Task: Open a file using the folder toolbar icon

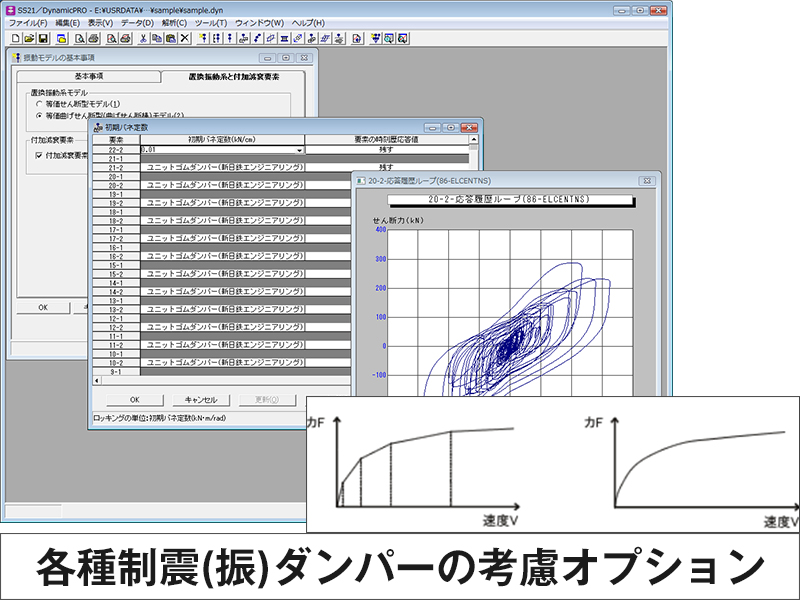Action: pyautogui.click(x=28, y=38)
